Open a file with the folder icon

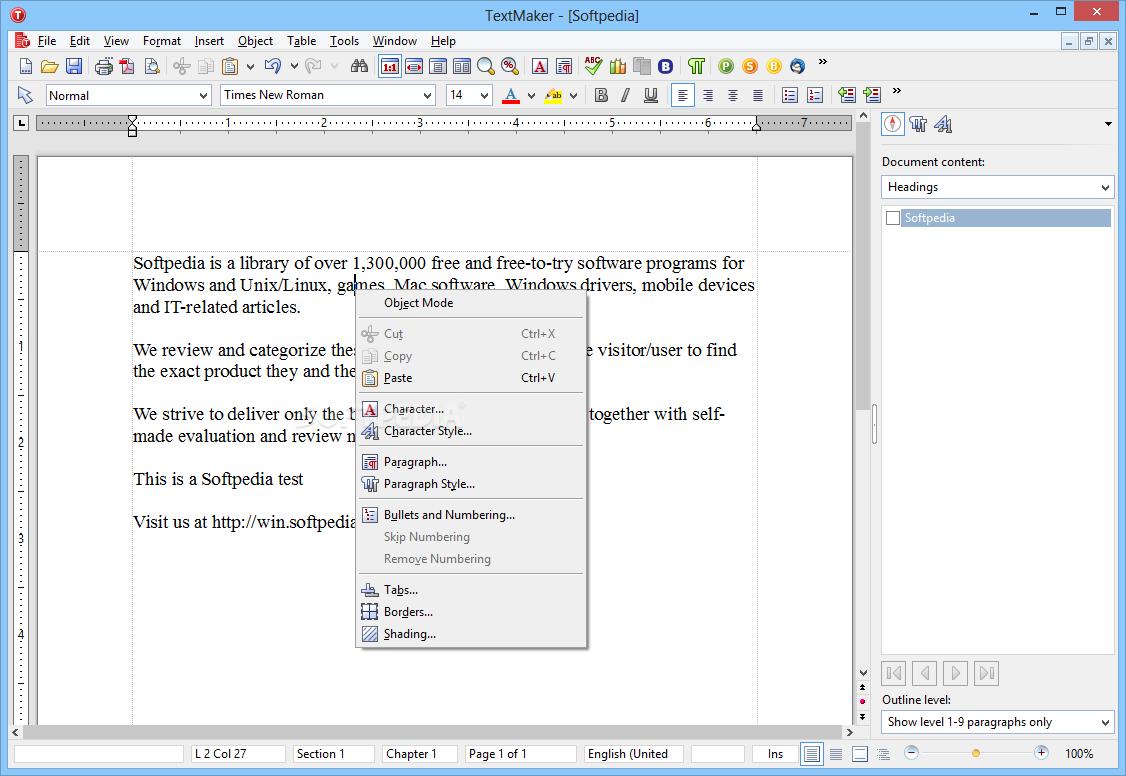50,67
